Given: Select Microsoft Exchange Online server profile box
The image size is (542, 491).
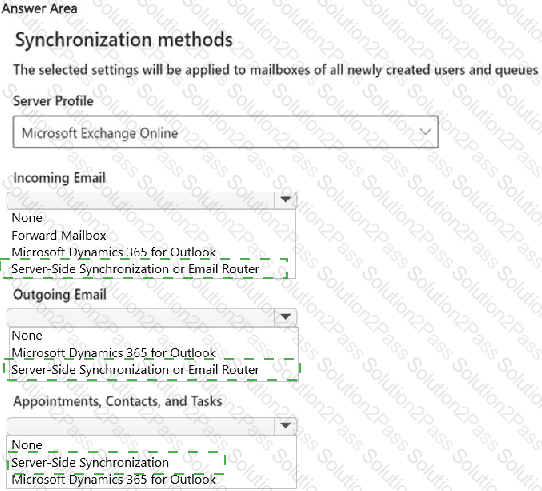Looking at the screenshot, I should [x=226, y=132].
